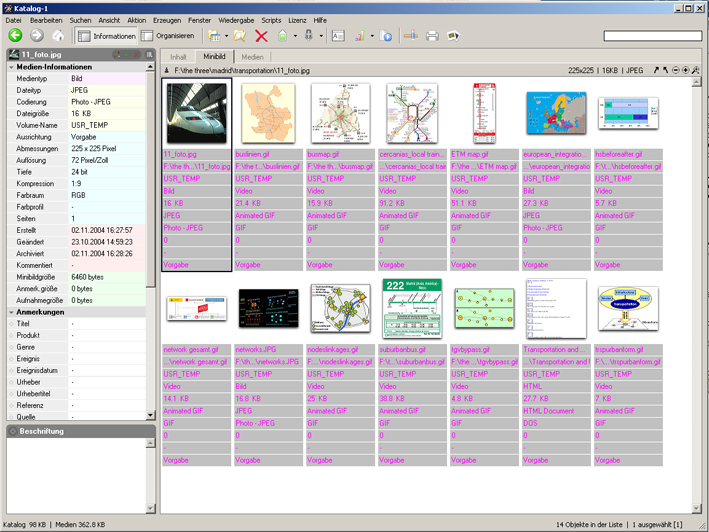
Task: Open the Scripts menu
Action: pyautogui.click(x=271, y=20)
